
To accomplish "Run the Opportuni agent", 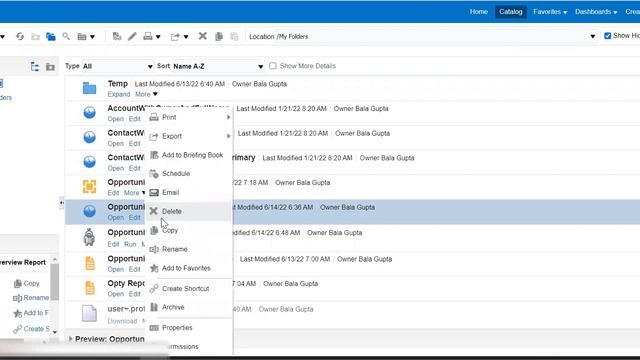I will [130, 244].
